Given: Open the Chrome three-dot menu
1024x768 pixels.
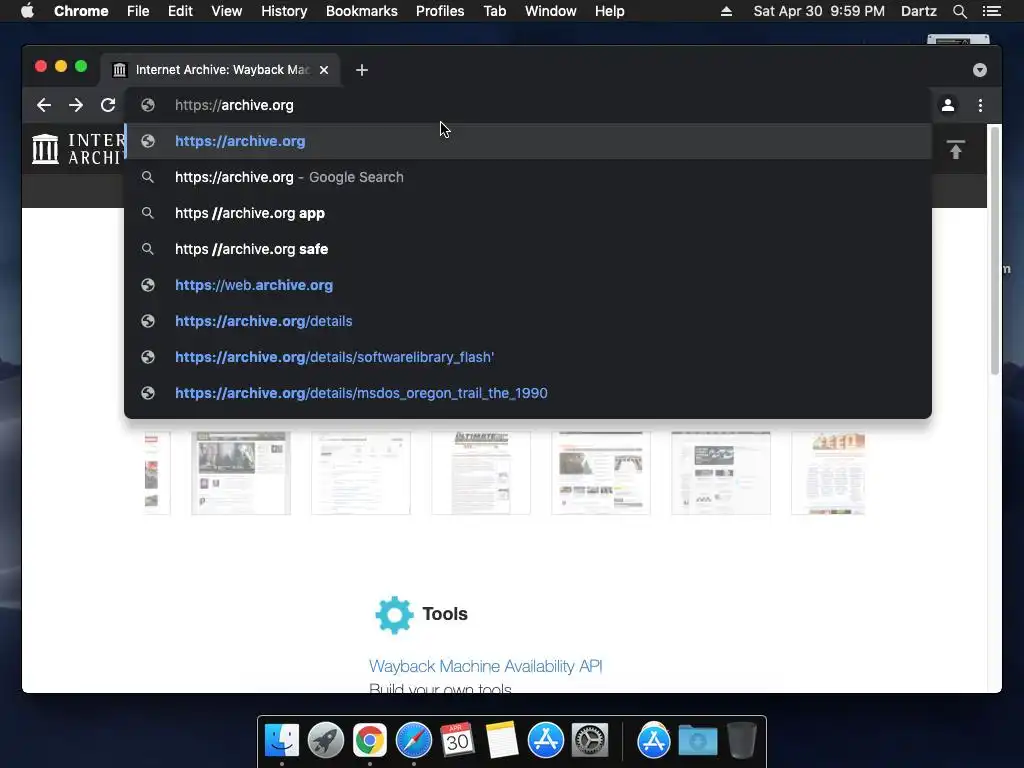Looking at the screenshot, I should point(980,105).
